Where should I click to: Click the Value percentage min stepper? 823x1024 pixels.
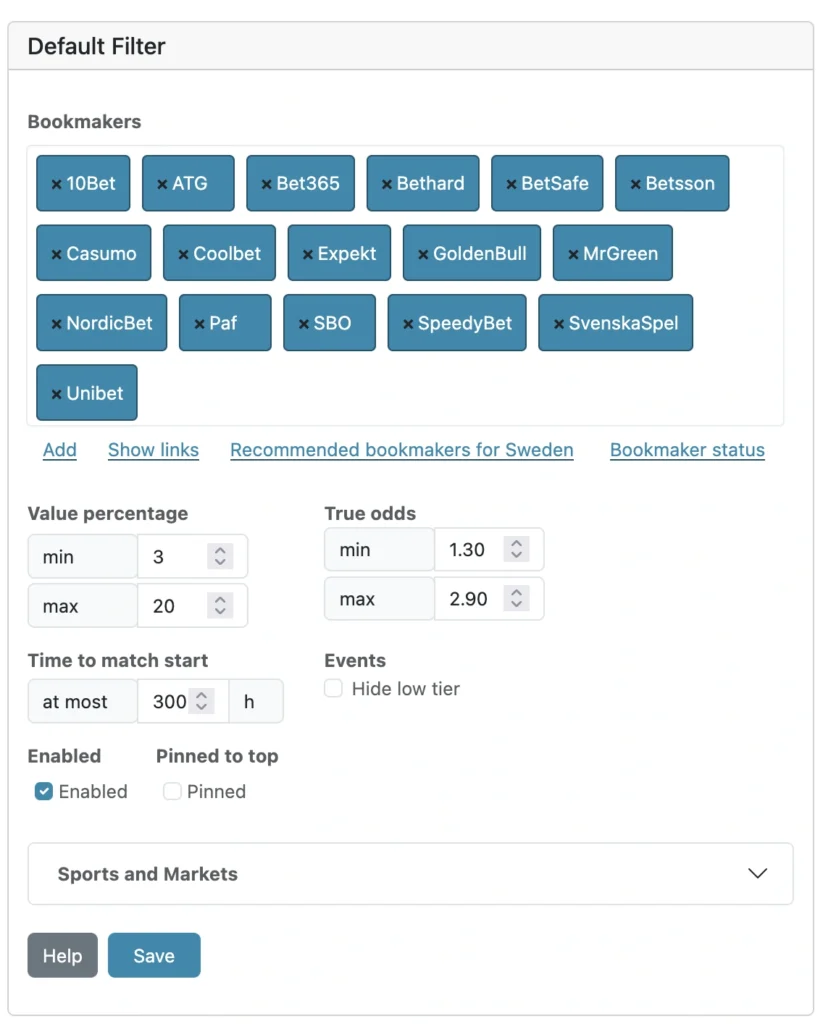(x=220, y=556)
